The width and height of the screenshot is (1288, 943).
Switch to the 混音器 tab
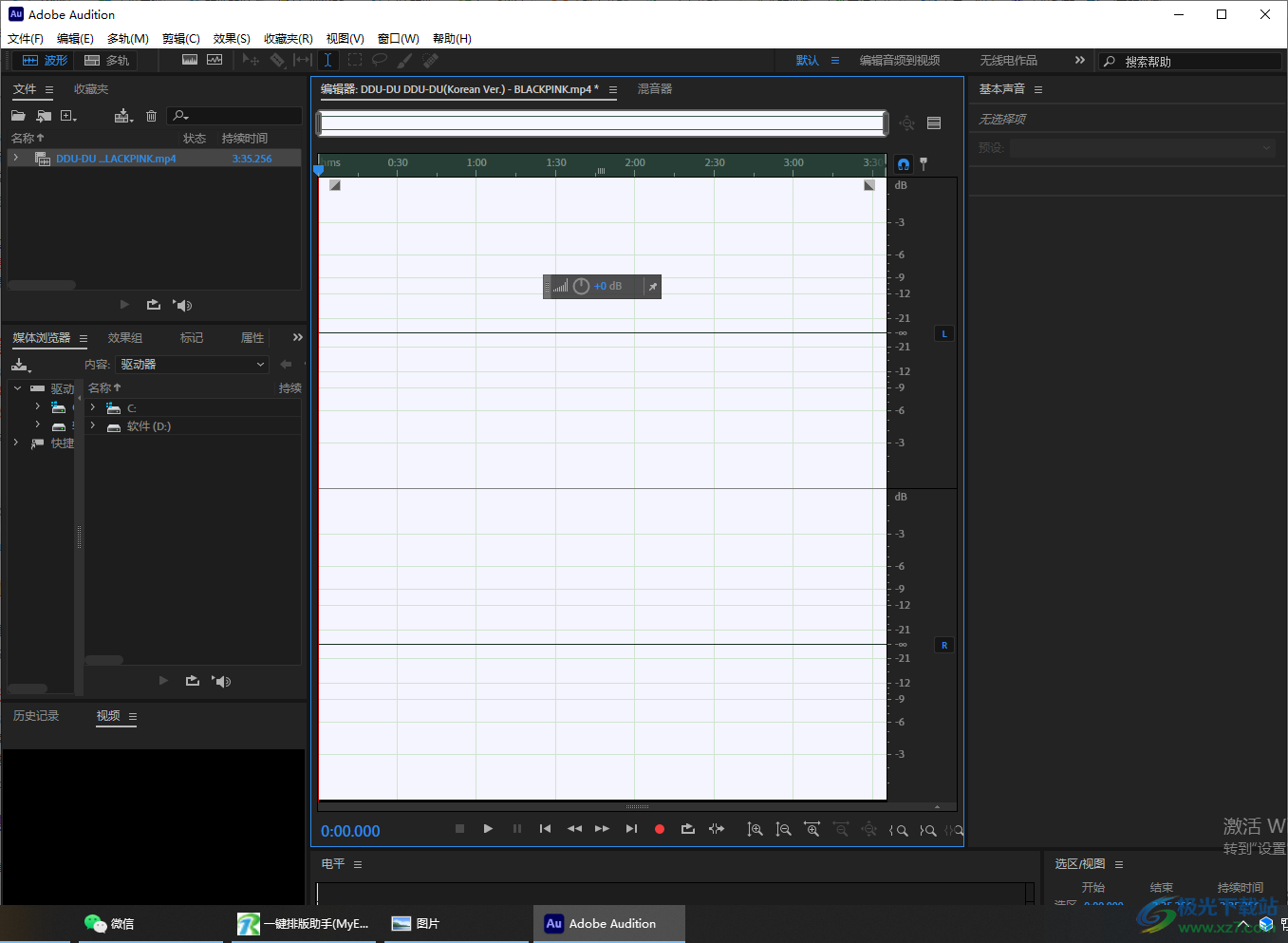(654, 89)
